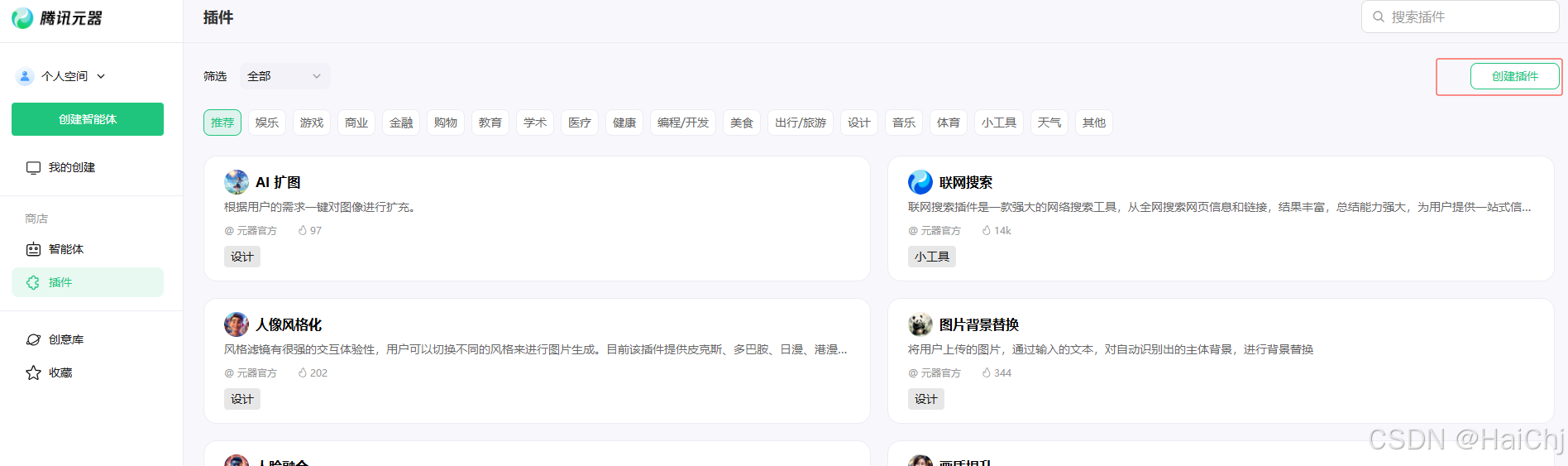This screenshot has width=1568, height=466.
Task: Open the 联网搜索 plugin title
Action: [x=966, y=182]
